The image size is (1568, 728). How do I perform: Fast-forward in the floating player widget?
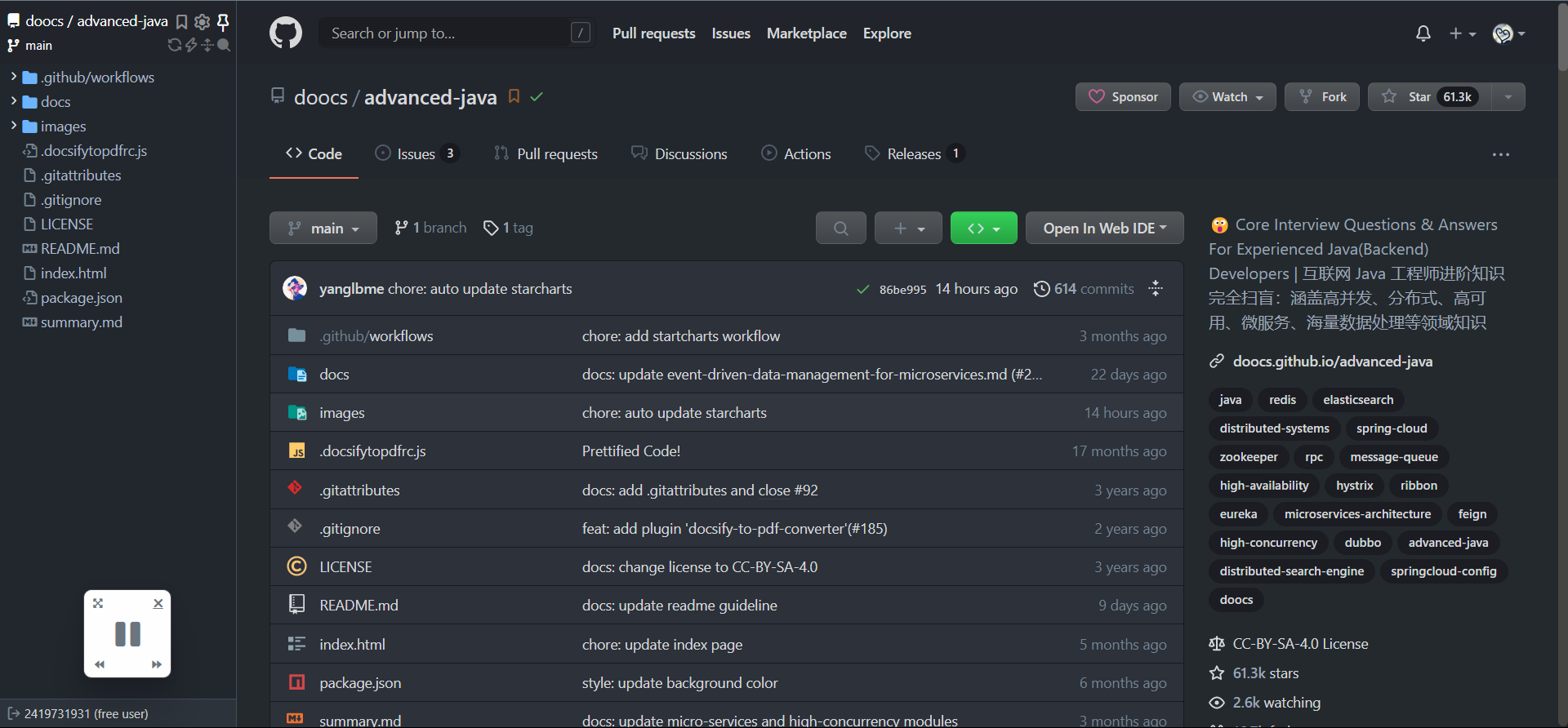[156, 664]
